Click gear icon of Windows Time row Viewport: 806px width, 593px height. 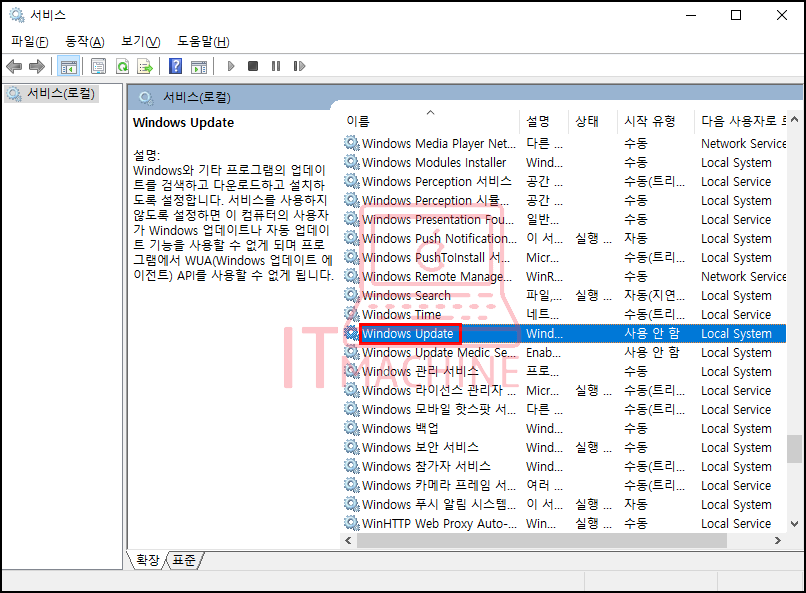(352, 314)
